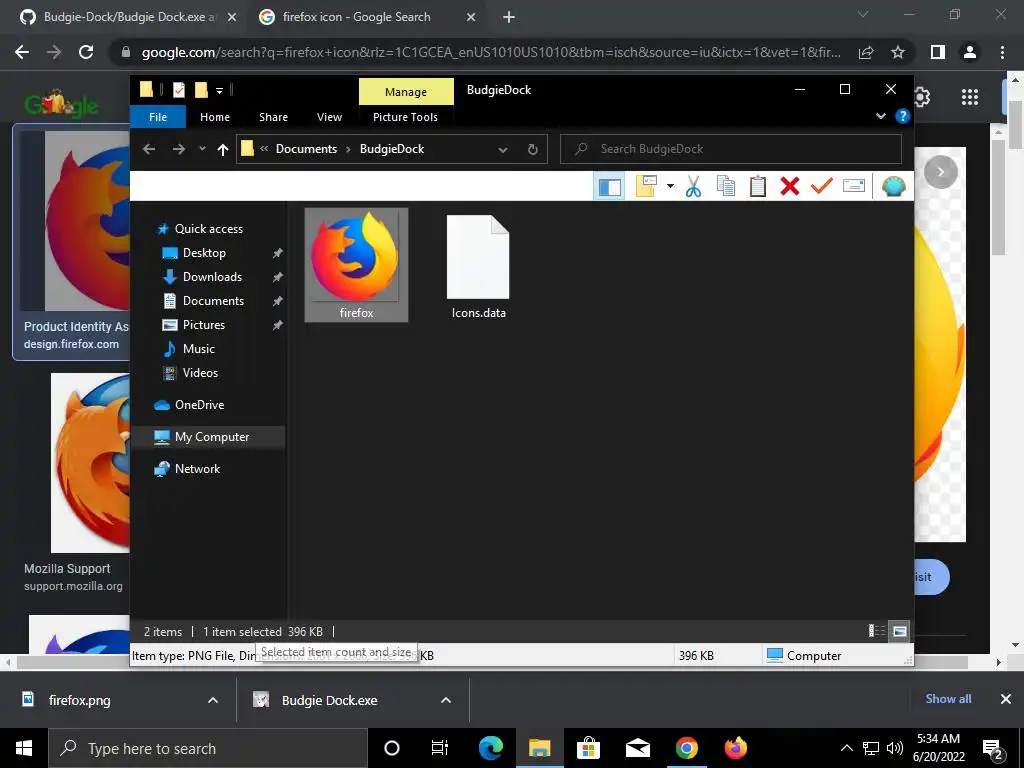Open Pictures in navigation pane
Screen dimensions: 1024x768
pos(204,325)
